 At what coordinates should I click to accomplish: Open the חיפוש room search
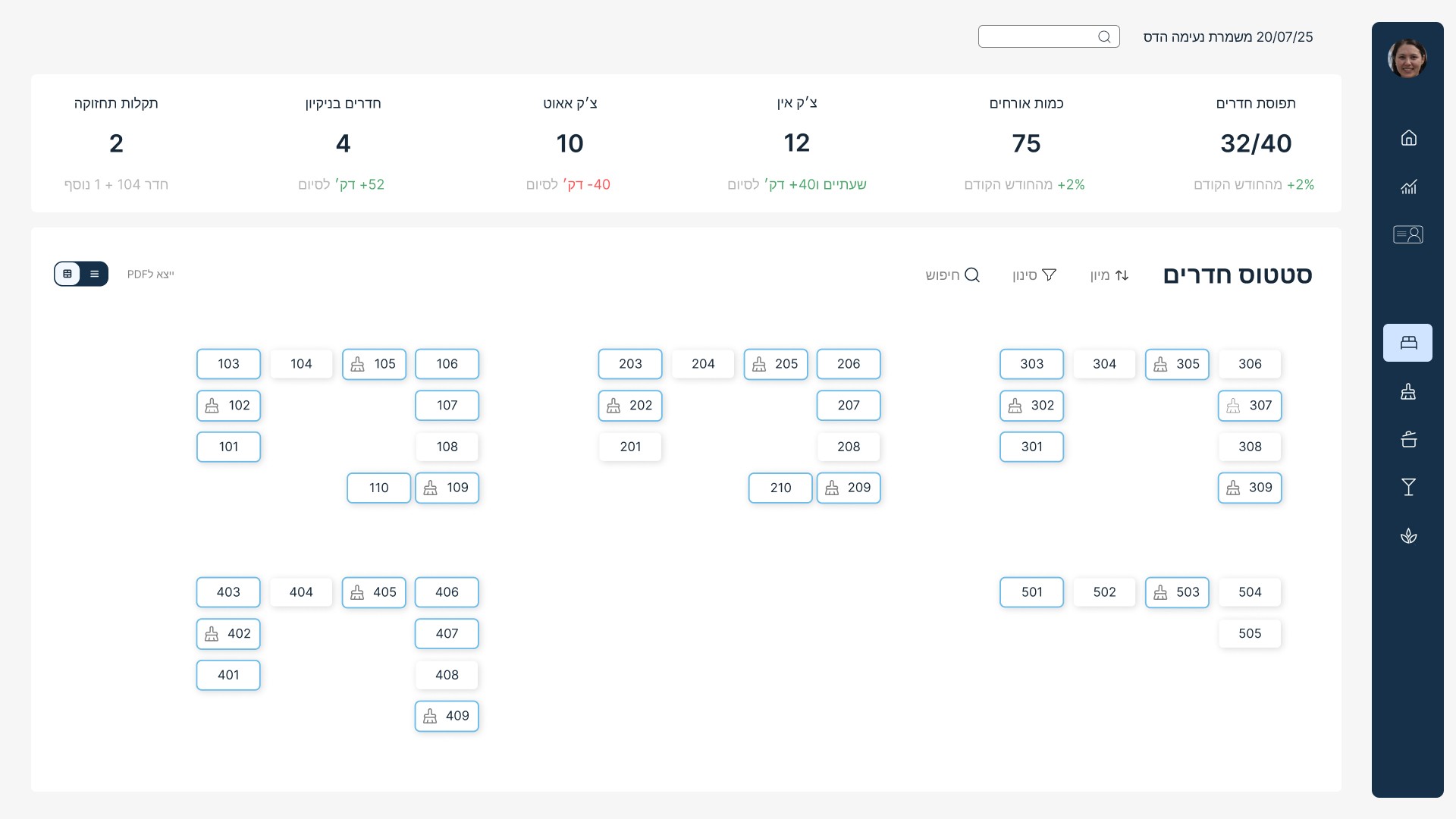tap(952, 275)
